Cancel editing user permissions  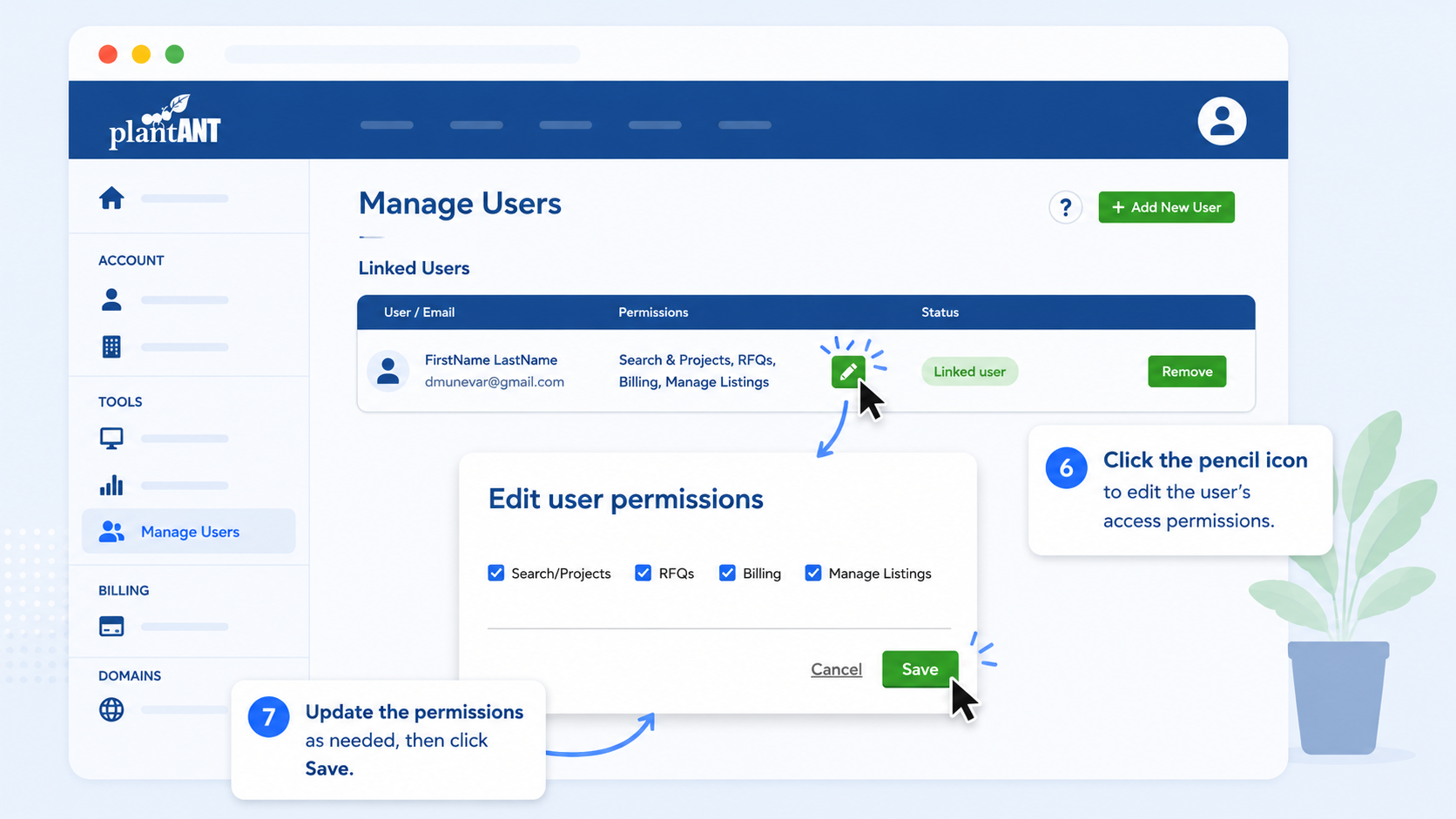point(836,669)
